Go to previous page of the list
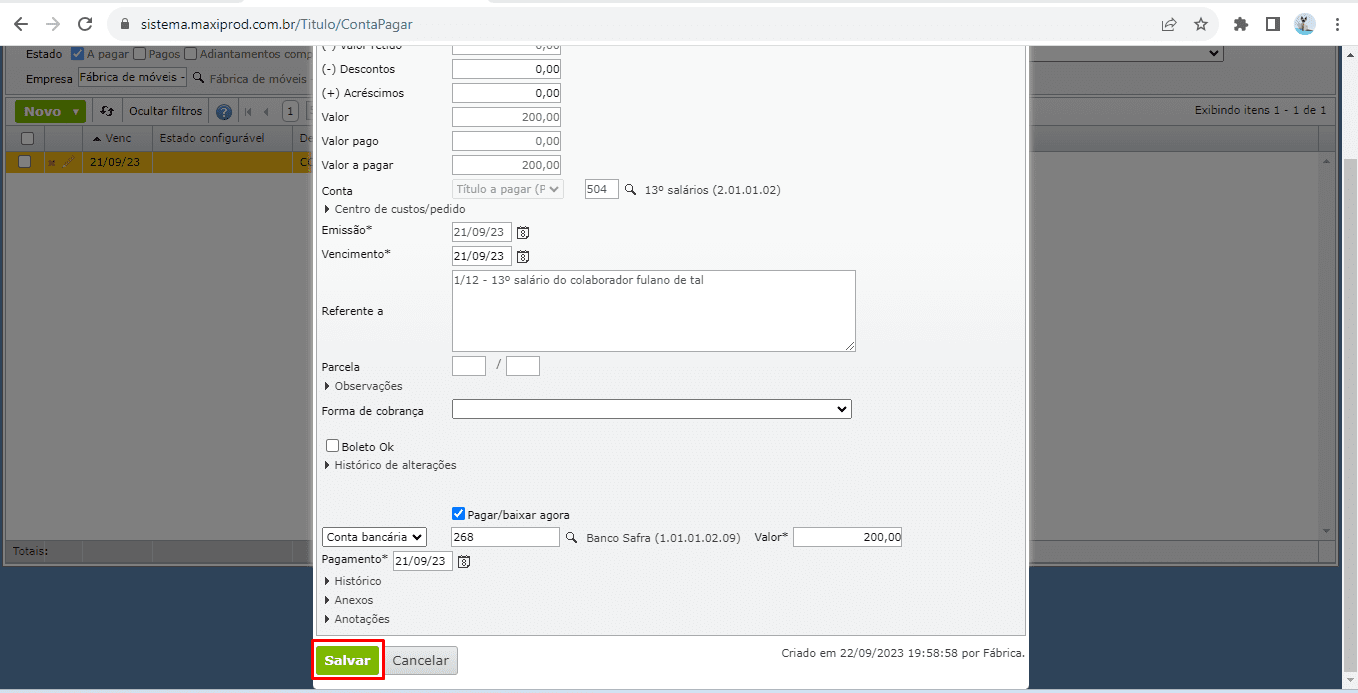The image size is (1358, 693). point(267,112)
